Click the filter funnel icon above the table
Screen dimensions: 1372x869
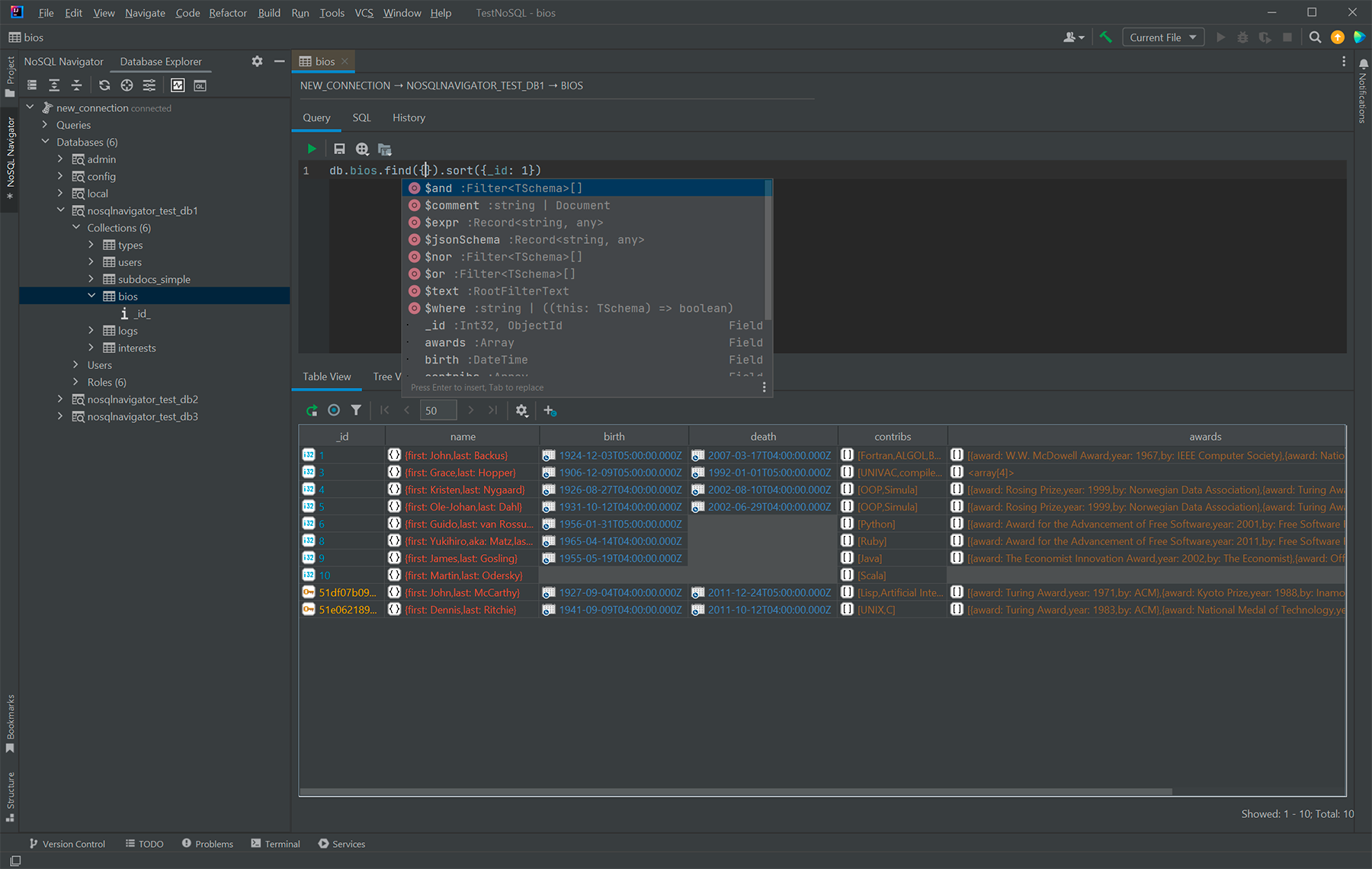click(356, 410)
